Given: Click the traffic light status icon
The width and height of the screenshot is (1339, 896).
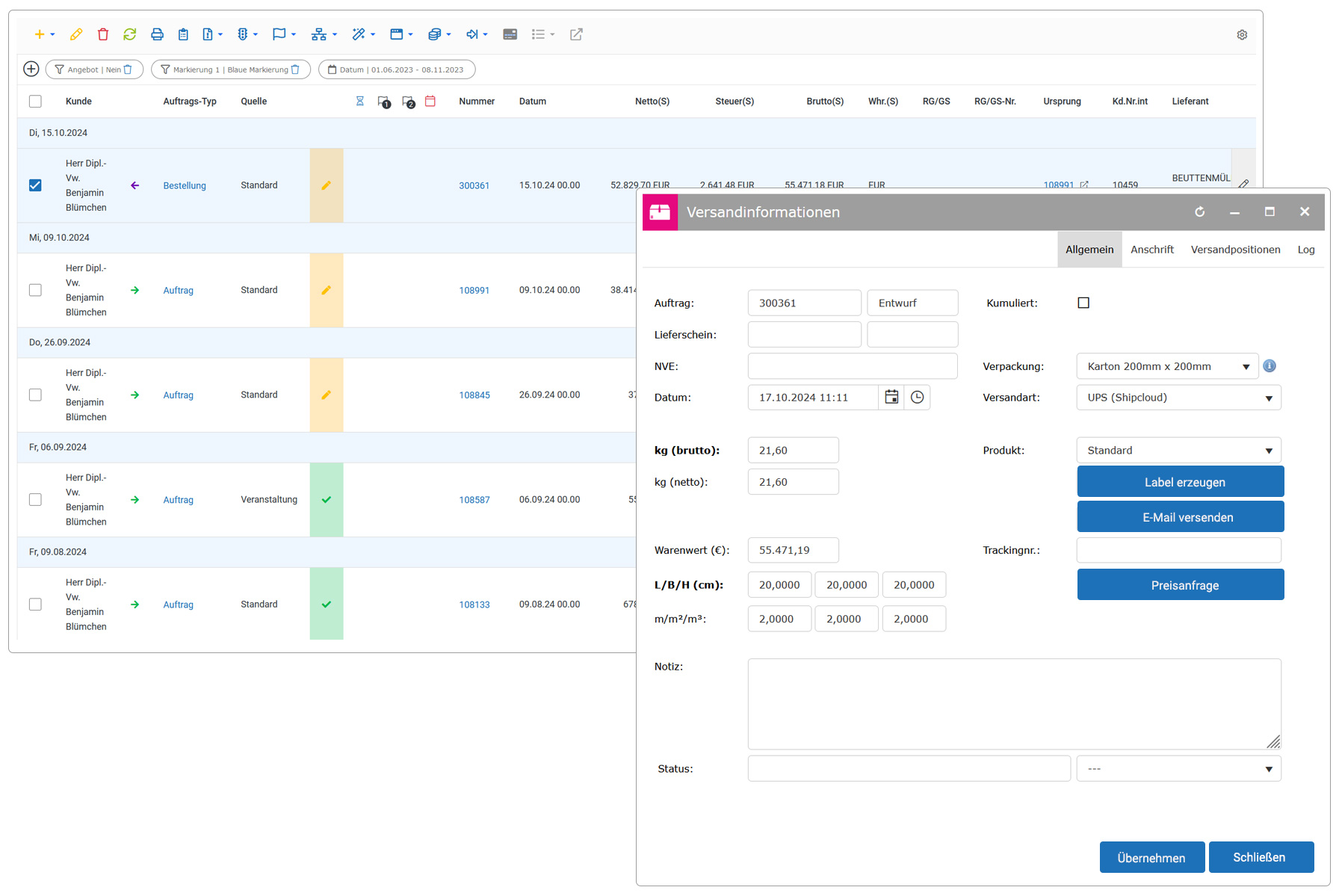Looking at the screenshot, I should (242, 34).
